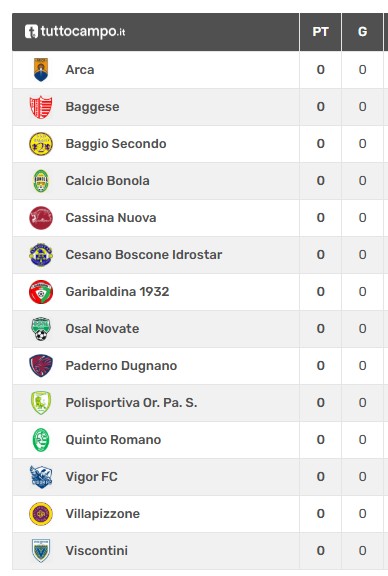Screen dimensions: 388x576
Task: Click the Villapizzone round yellow crest
Action: 41,514
